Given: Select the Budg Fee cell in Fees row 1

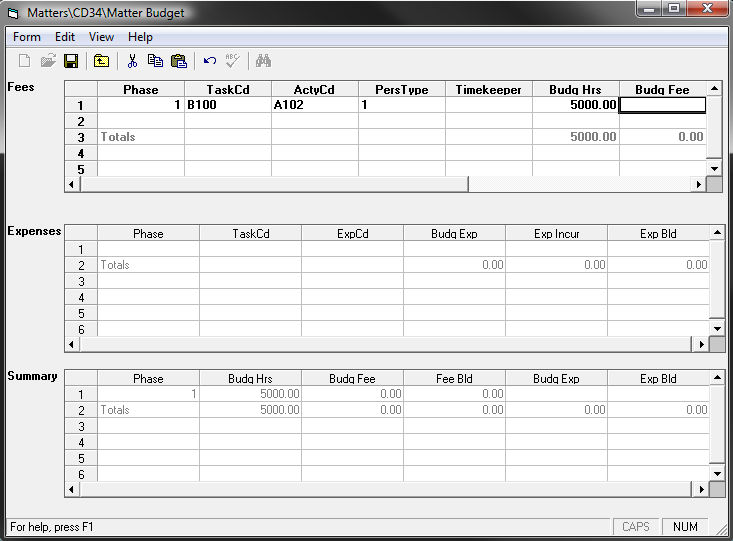Looking at the screenshot, I should click(663, 105).
